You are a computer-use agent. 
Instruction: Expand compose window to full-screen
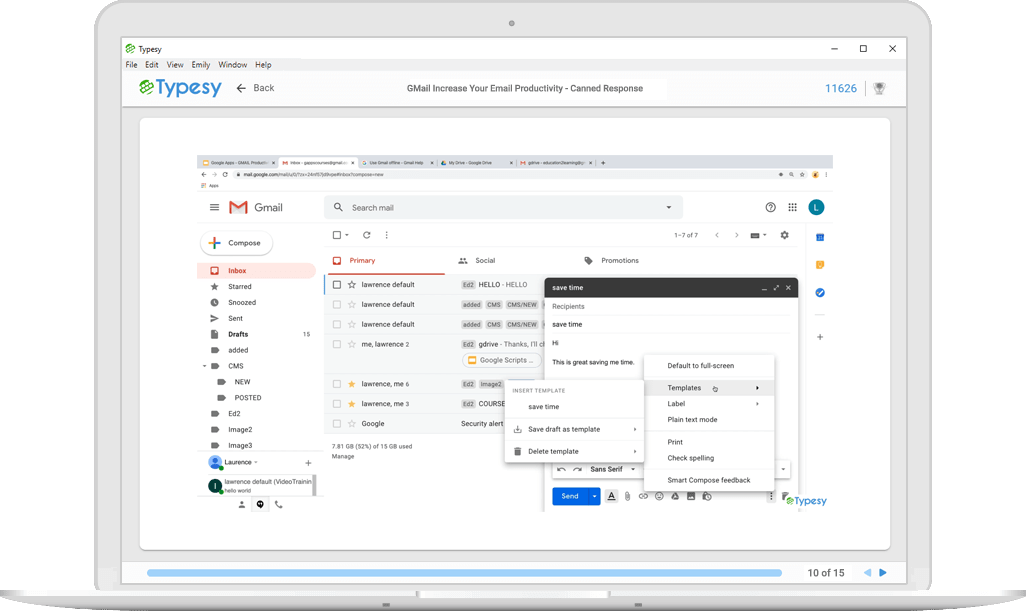point(776,288)
